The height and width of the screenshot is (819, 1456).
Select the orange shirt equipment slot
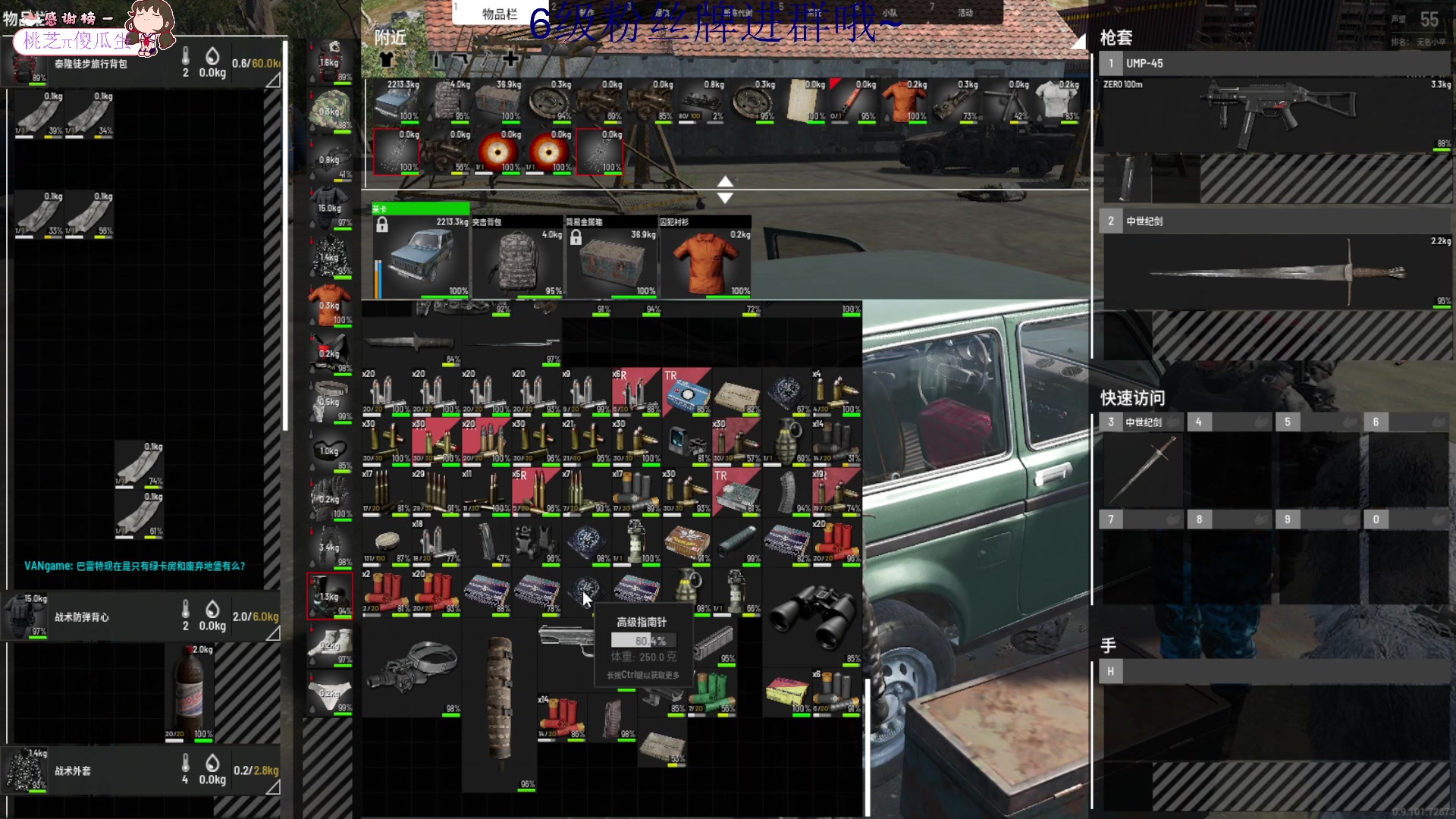tap(330, 304)
